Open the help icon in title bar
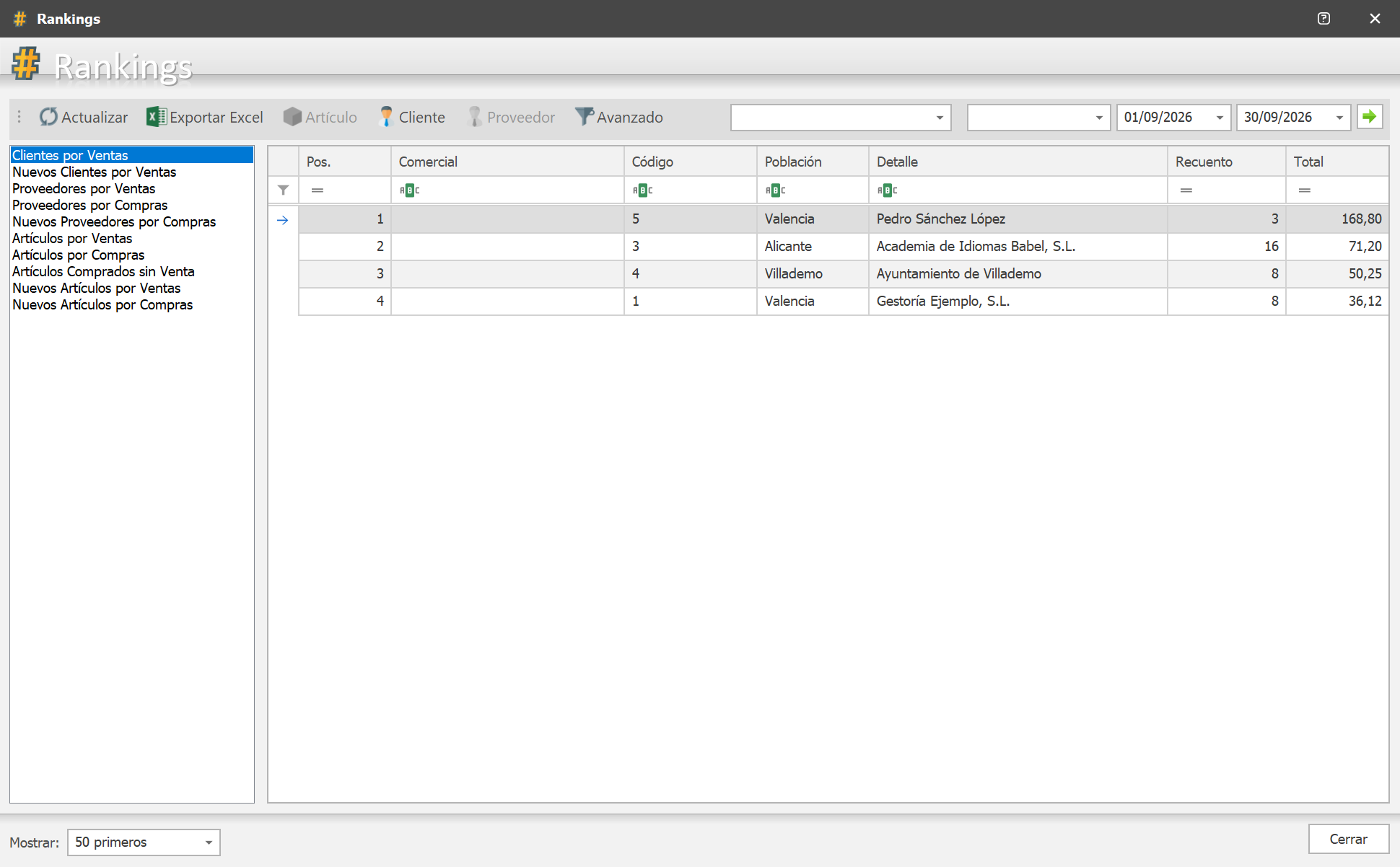 point(1324,19)
